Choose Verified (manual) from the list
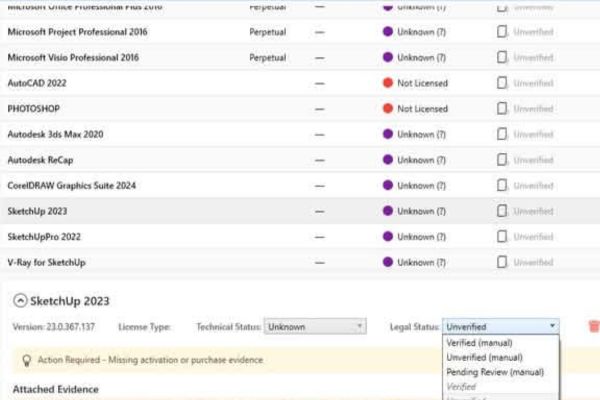Screen dimensions: 600x400 click(479, 343)
